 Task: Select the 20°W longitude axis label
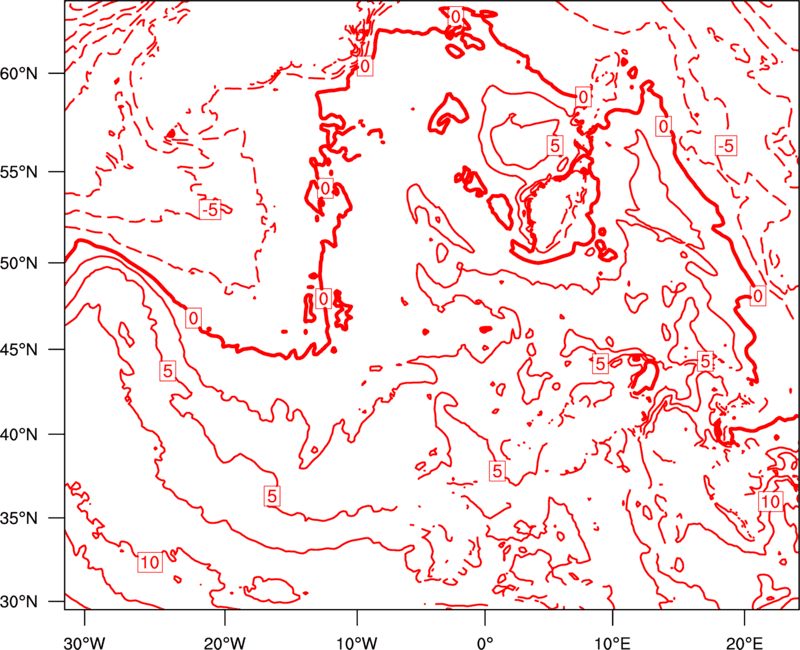pos(225,643)
